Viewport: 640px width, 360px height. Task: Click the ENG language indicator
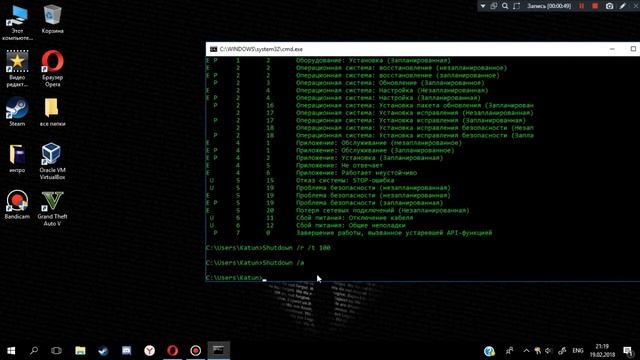click(578, 351)
